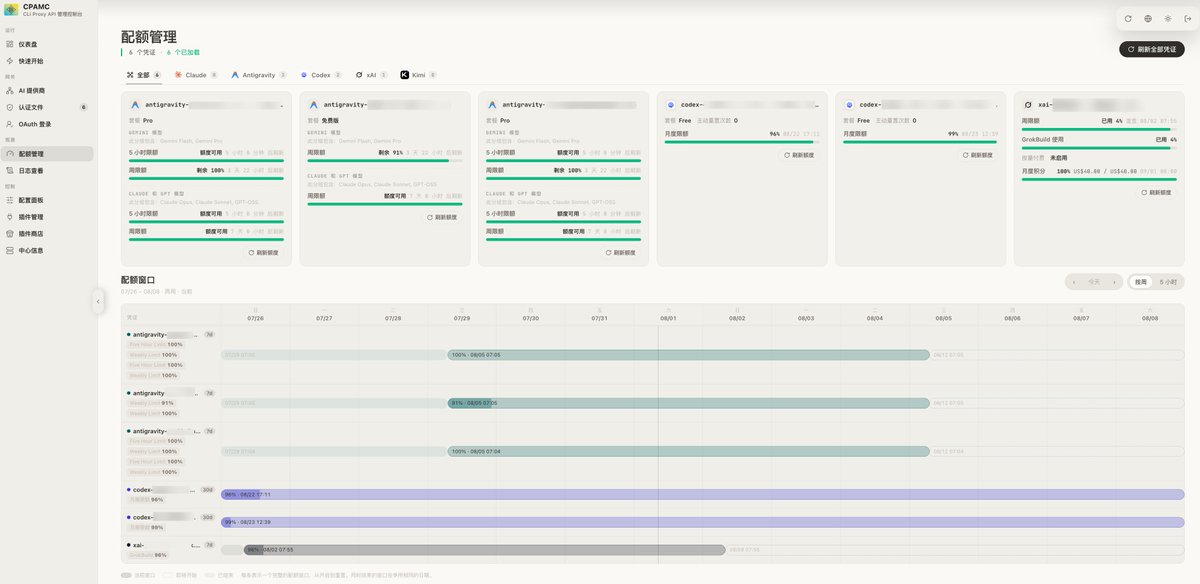Image resolution: width=1200 pixels, height=584 pixels.
Task: Go to previous period with left arrow
Action: [1074, 282]
